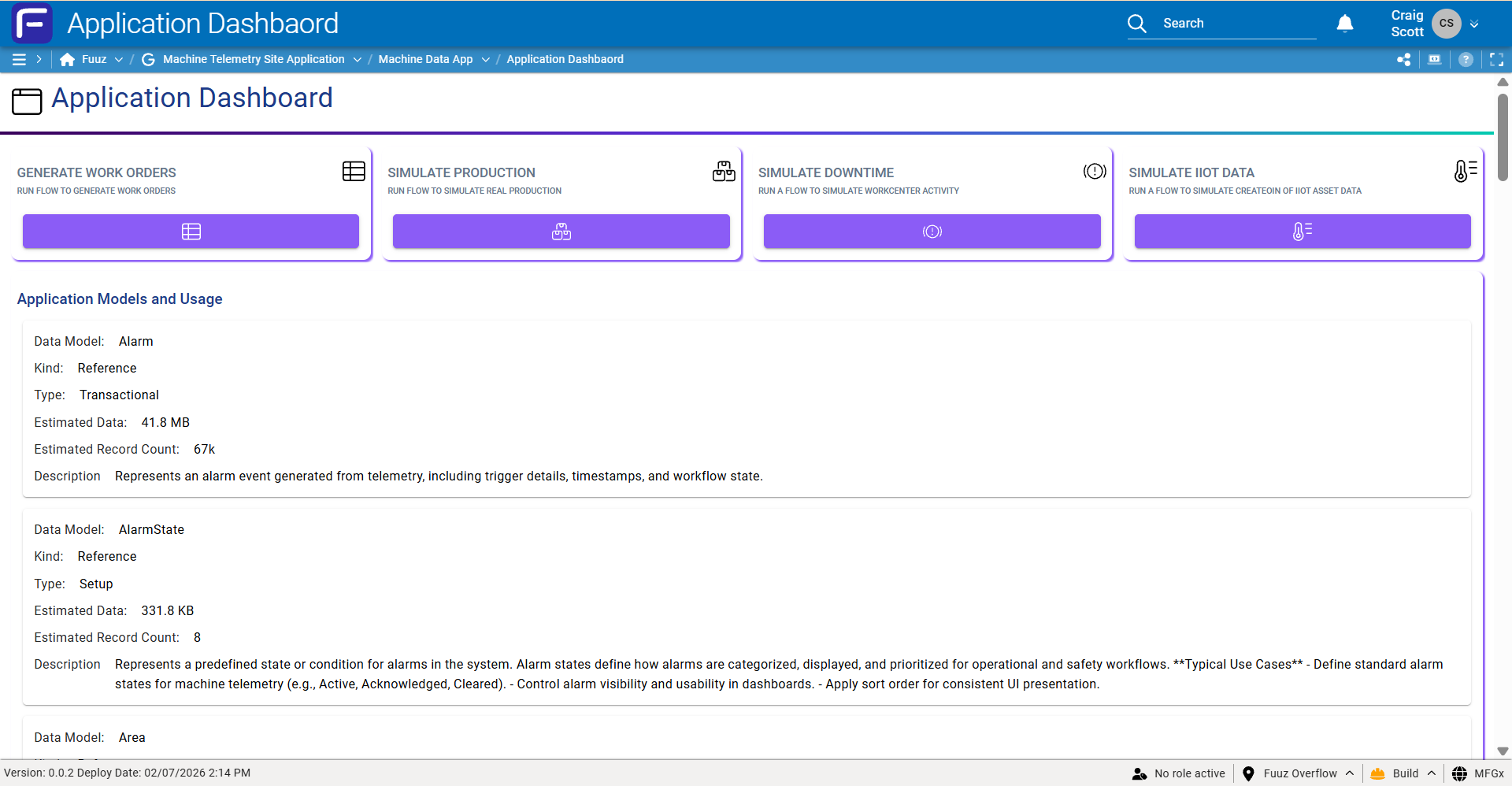Open the hamburger navigation menu
Screen dimensions: 1512x786
click(19, 59)
